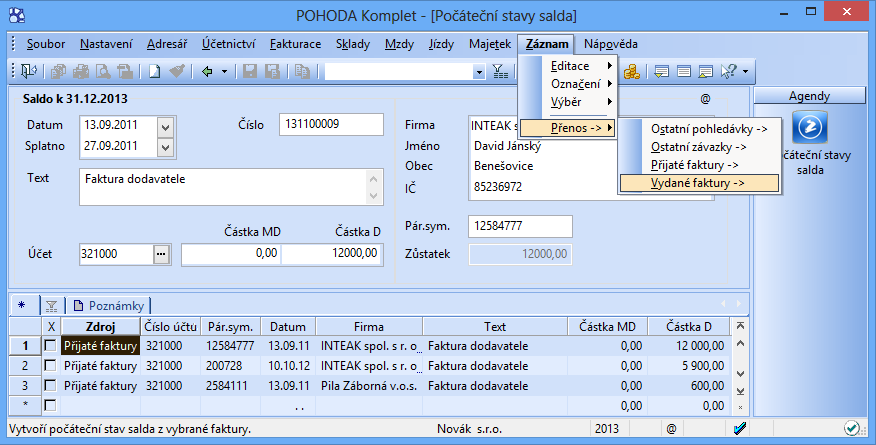Click the Agendy panel header button

tap(810, 96)
